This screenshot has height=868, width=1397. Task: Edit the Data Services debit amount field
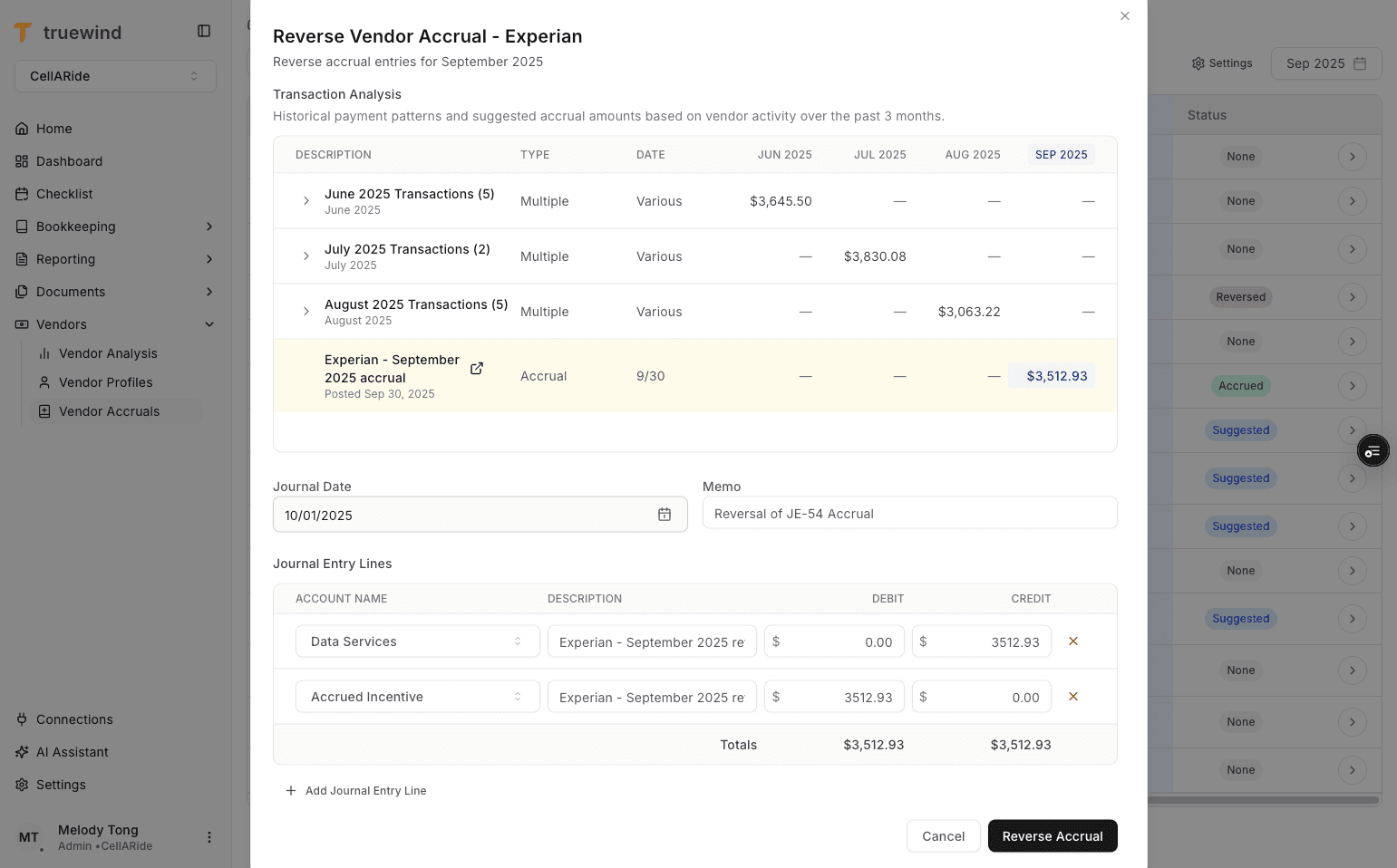[x=834, y=641]
